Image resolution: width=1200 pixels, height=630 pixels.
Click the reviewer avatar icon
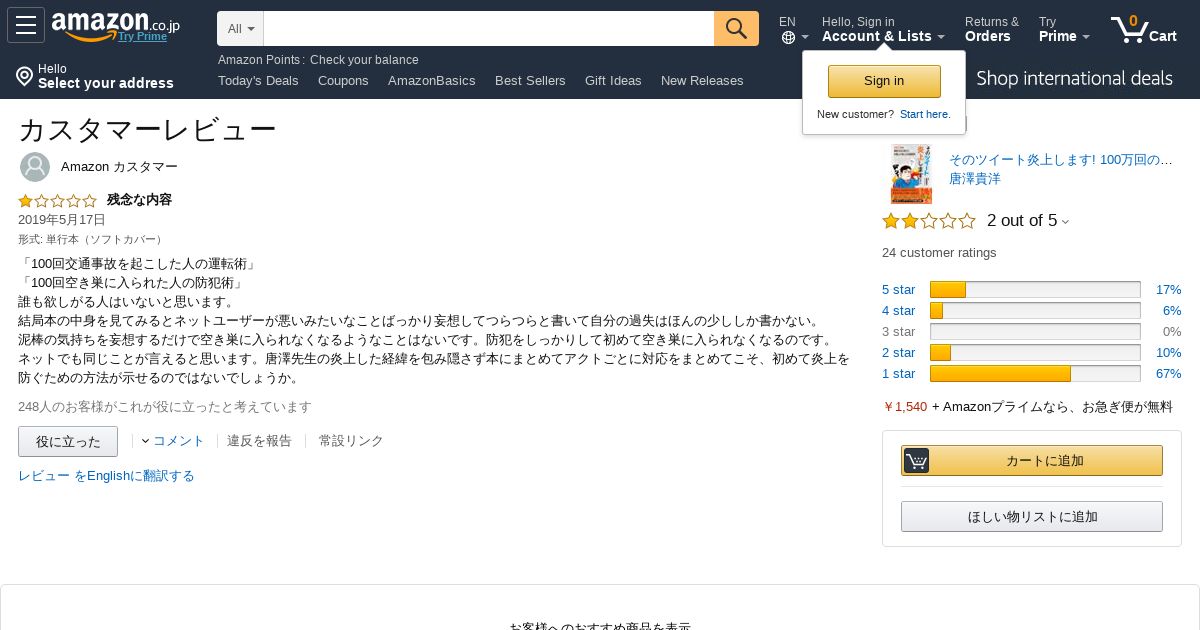pos(35,167)
